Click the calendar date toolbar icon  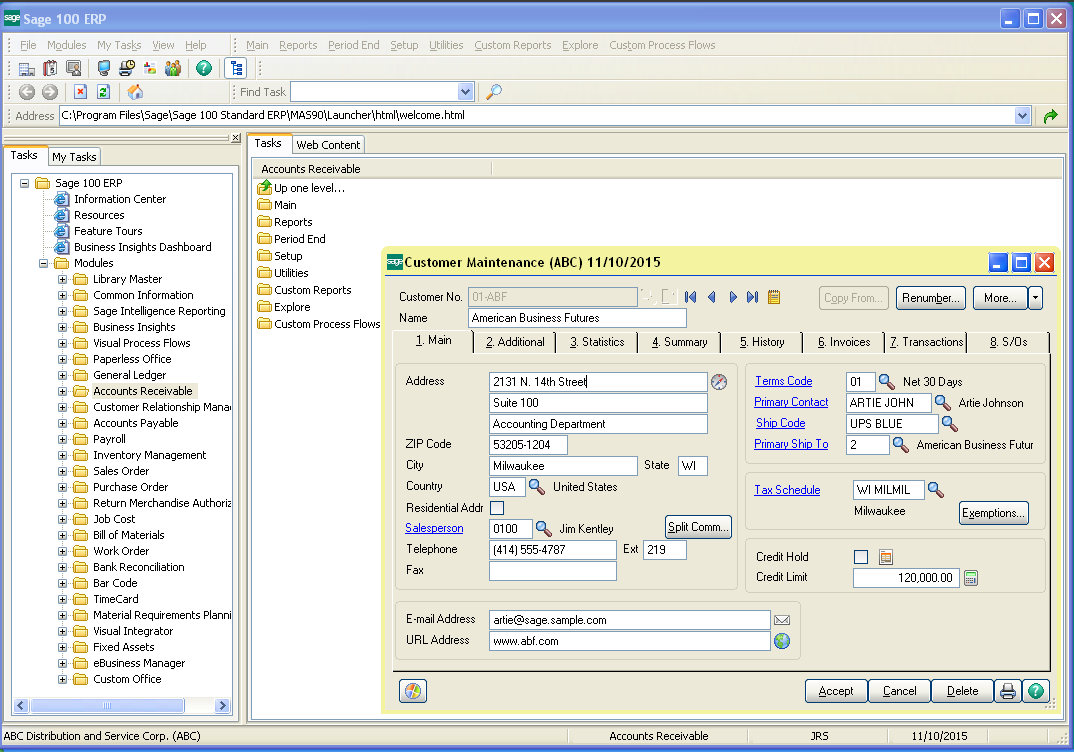pos(50,68)
